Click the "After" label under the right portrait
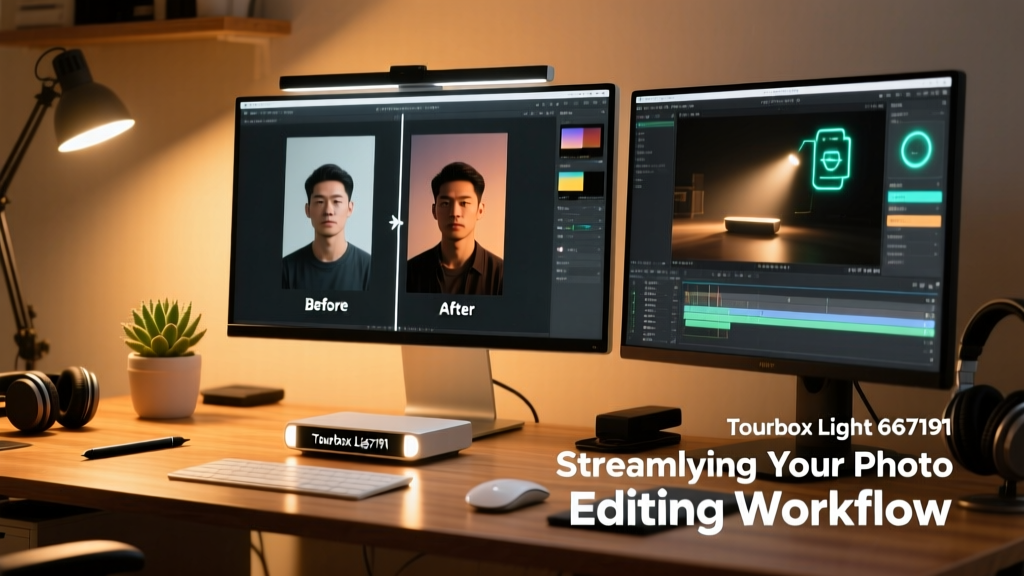 click(456, 308)
